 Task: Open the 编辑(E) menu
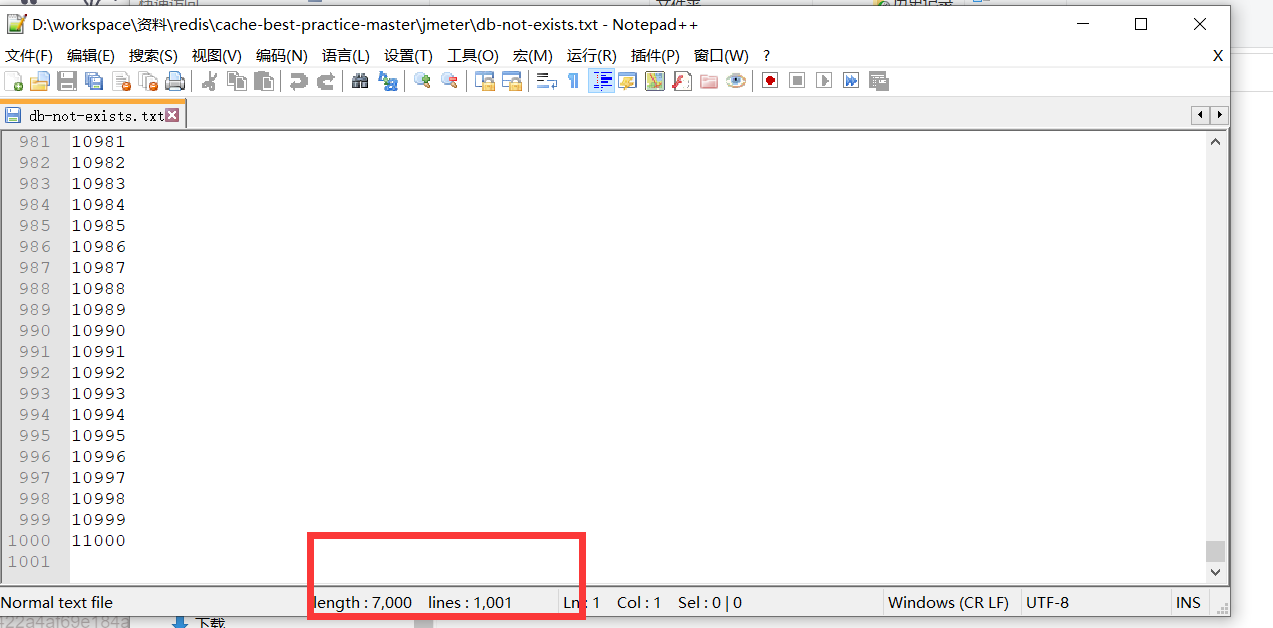pyautogui.click(x=90, y=56)
